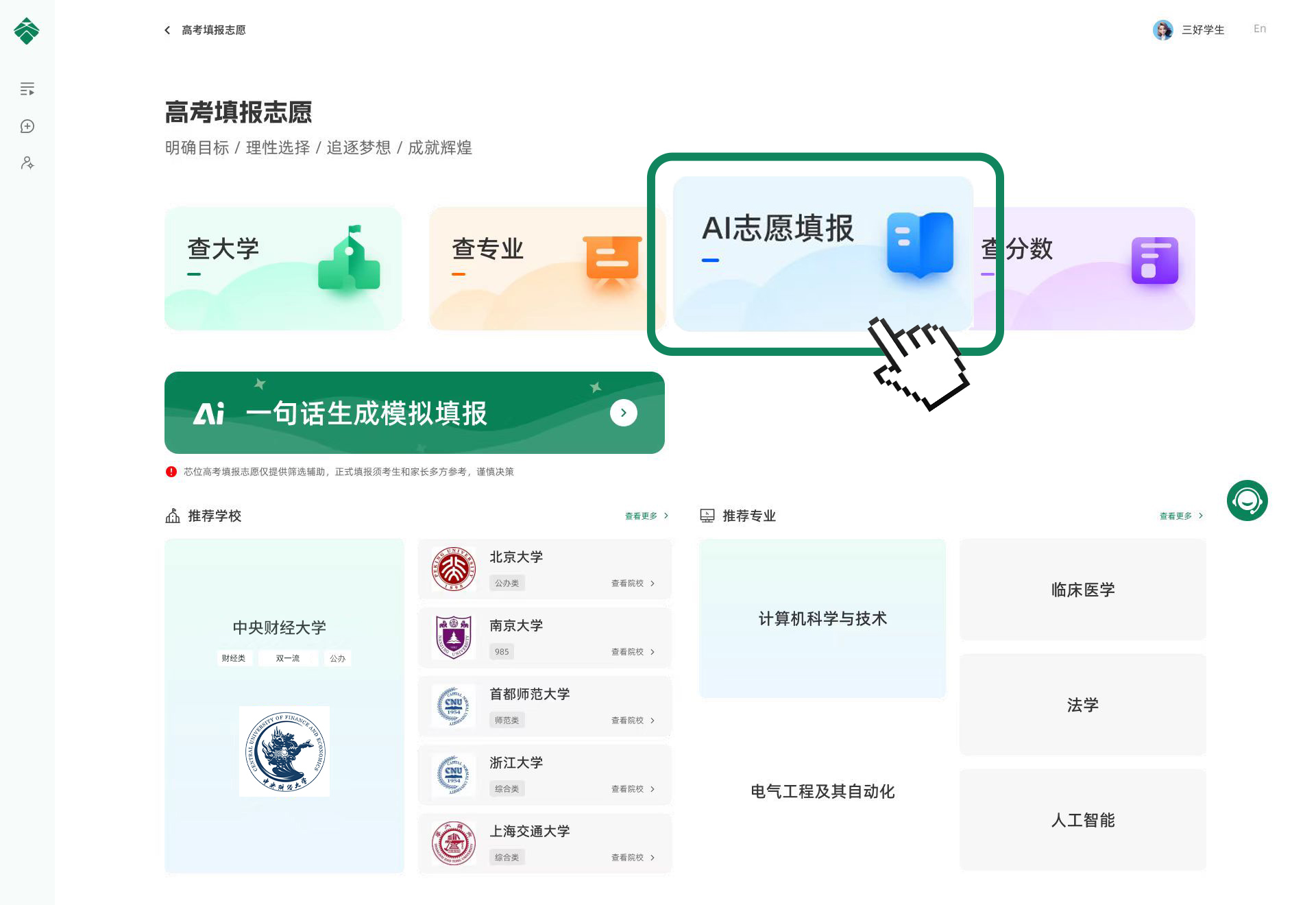
Task: Click arrow on 一句话生成模拟填报 banner
Action: point(623,413)
